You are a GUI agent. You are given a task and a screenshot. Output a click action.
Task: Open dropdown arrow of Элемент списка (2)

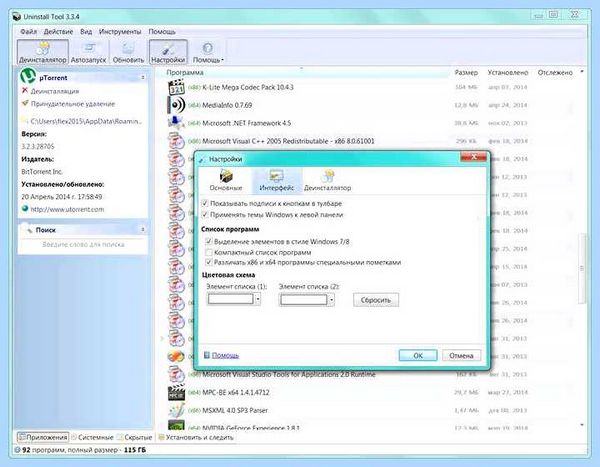331,300
